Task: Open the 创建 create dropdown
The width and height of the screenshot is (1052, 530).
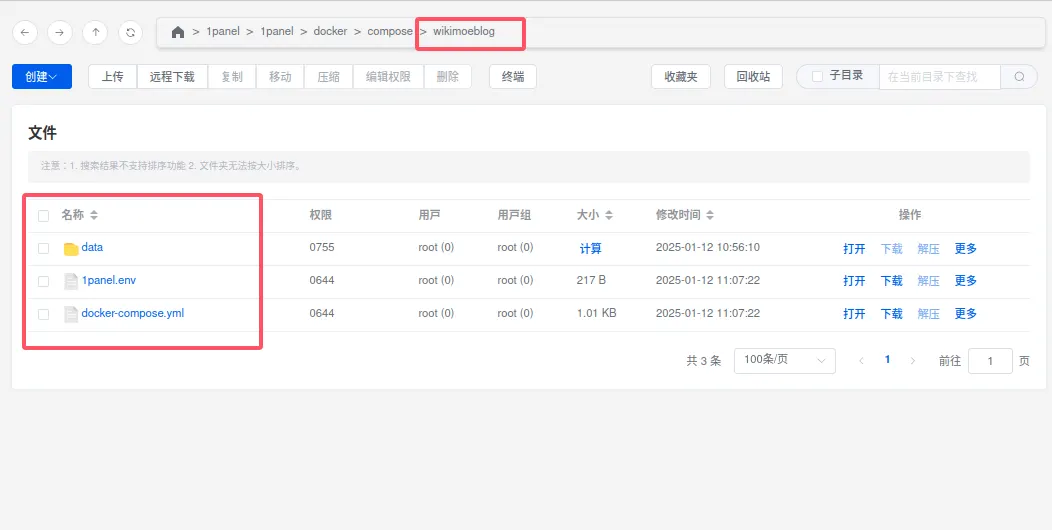Action: pos(42,76)
